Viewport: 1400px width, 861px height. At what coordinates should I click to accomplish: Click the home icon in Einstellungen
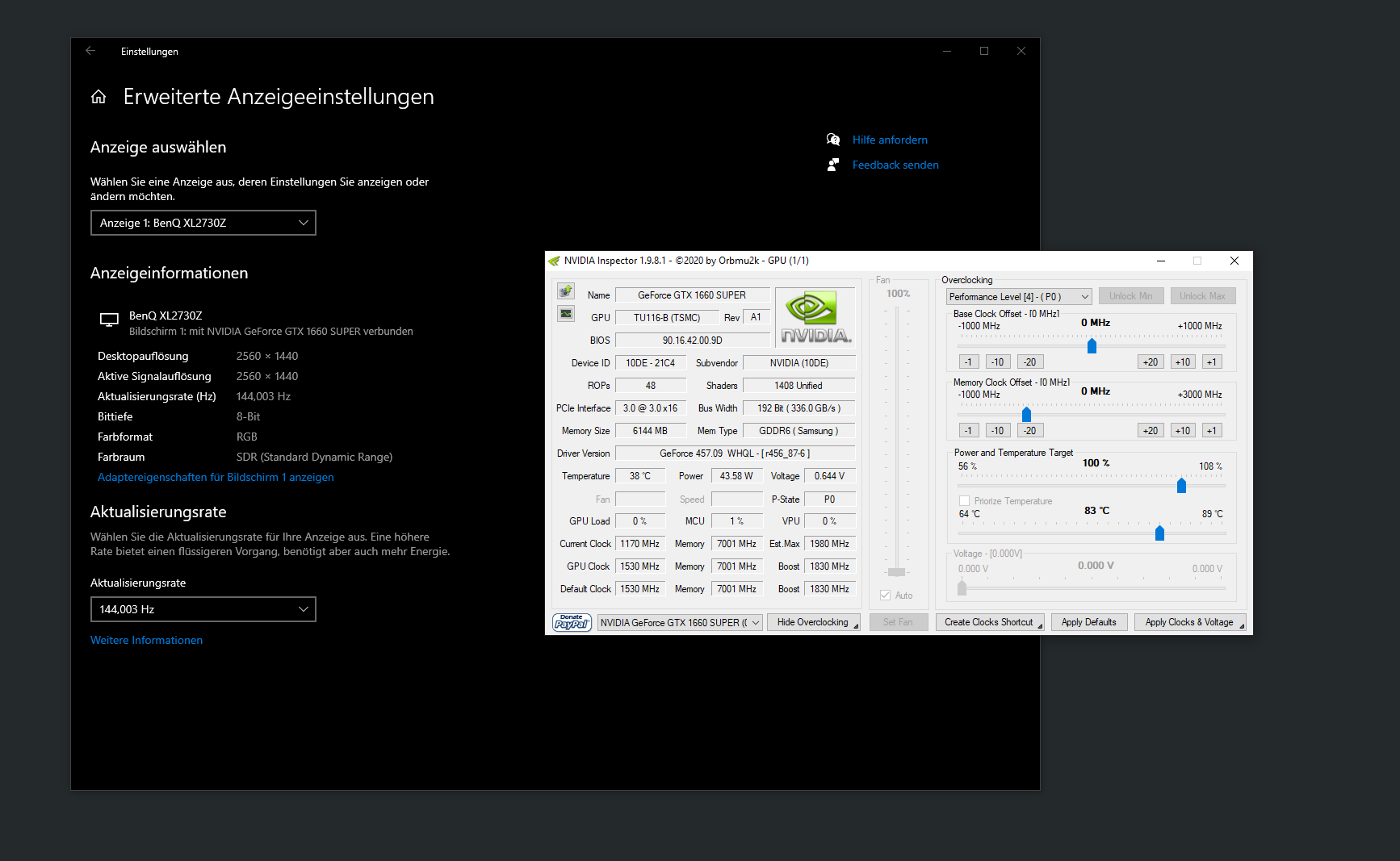99,97
